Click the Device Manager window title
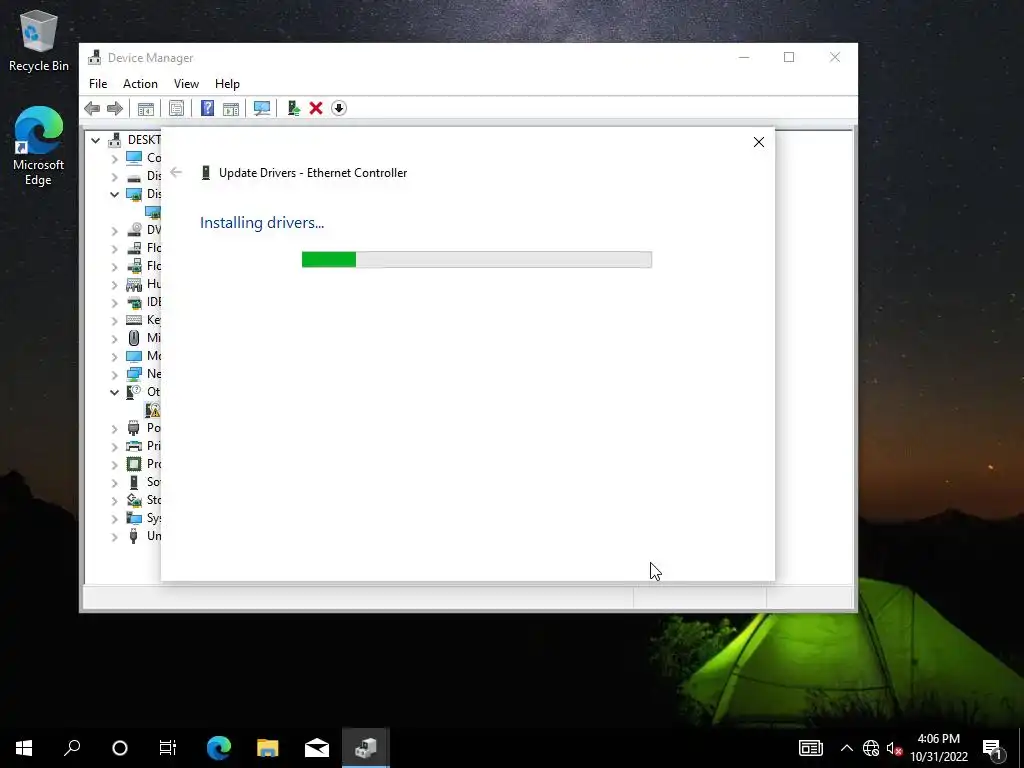Image resolution: width=1024 pixels, height=768 pixels. click(150, 58)
